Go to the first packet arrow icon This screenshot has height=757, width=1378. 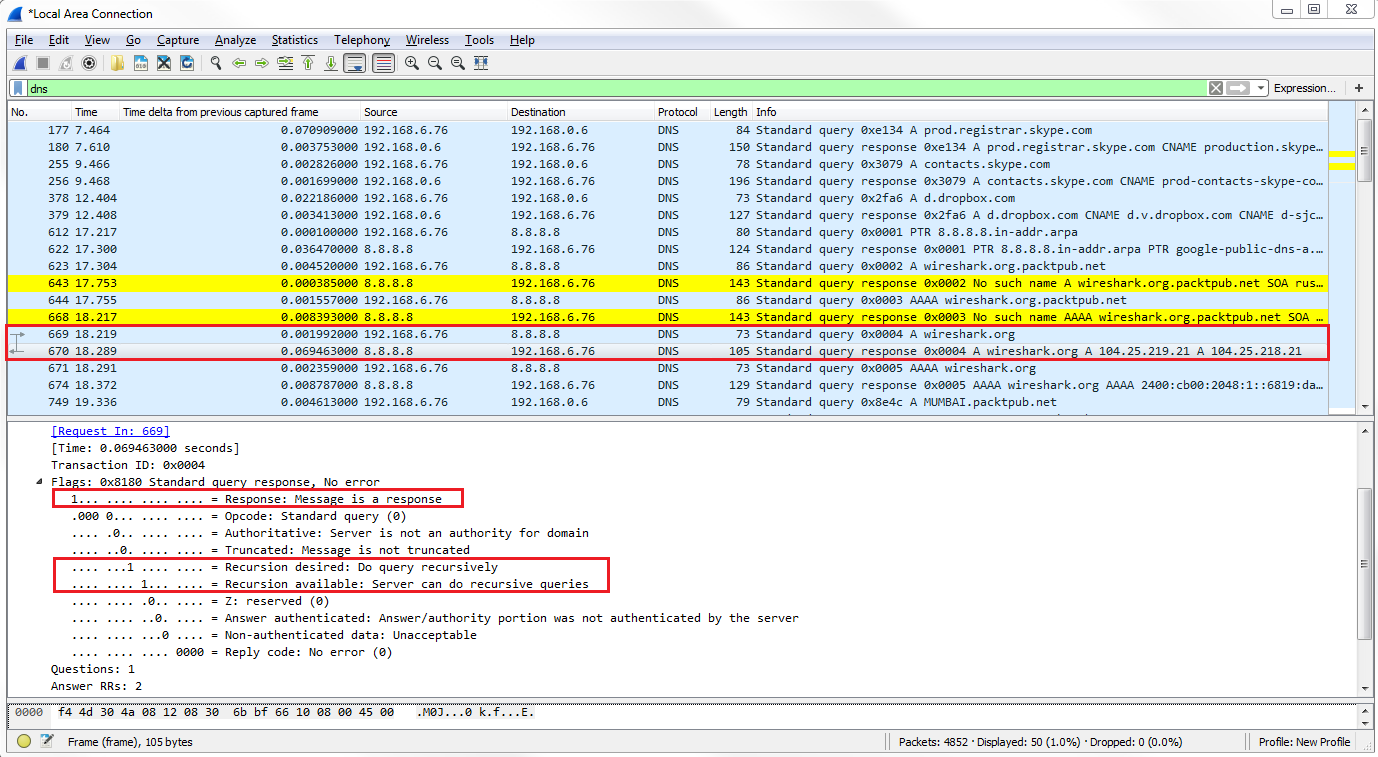point(308,63)
